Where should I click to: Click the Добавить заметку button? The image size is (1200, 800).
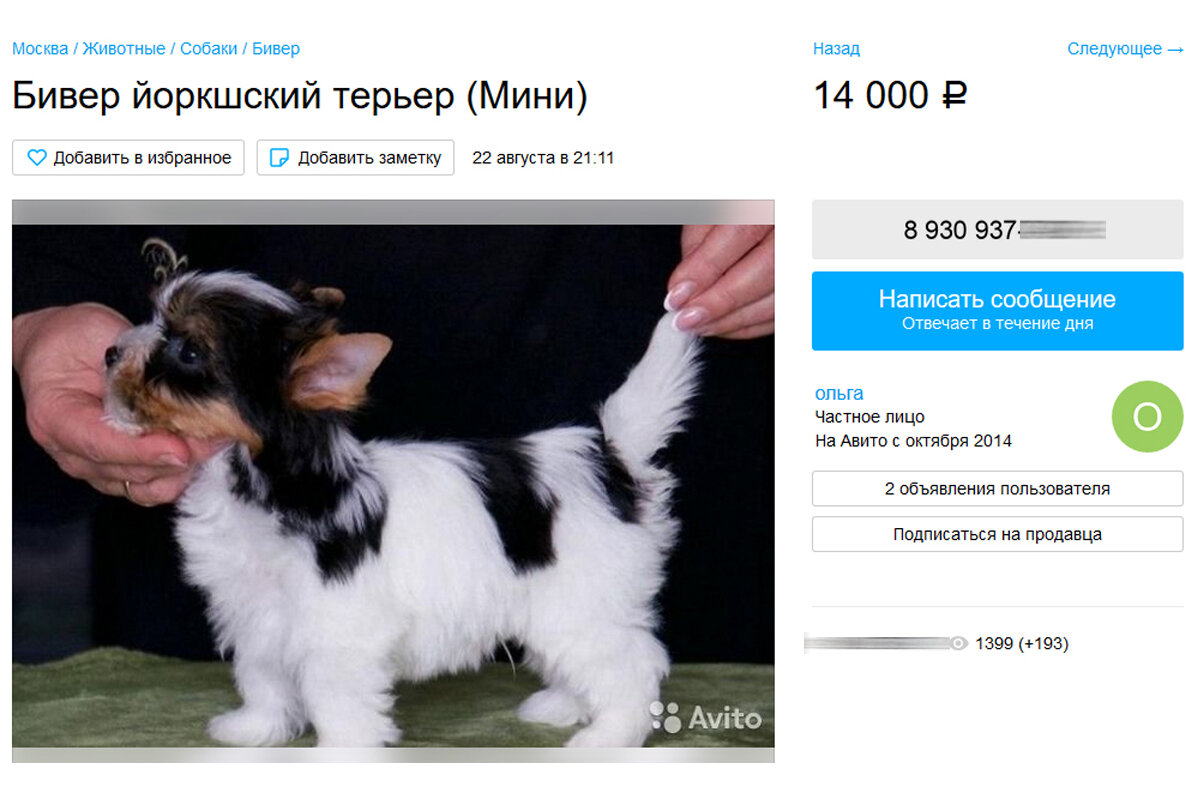[x=355, y=158]
